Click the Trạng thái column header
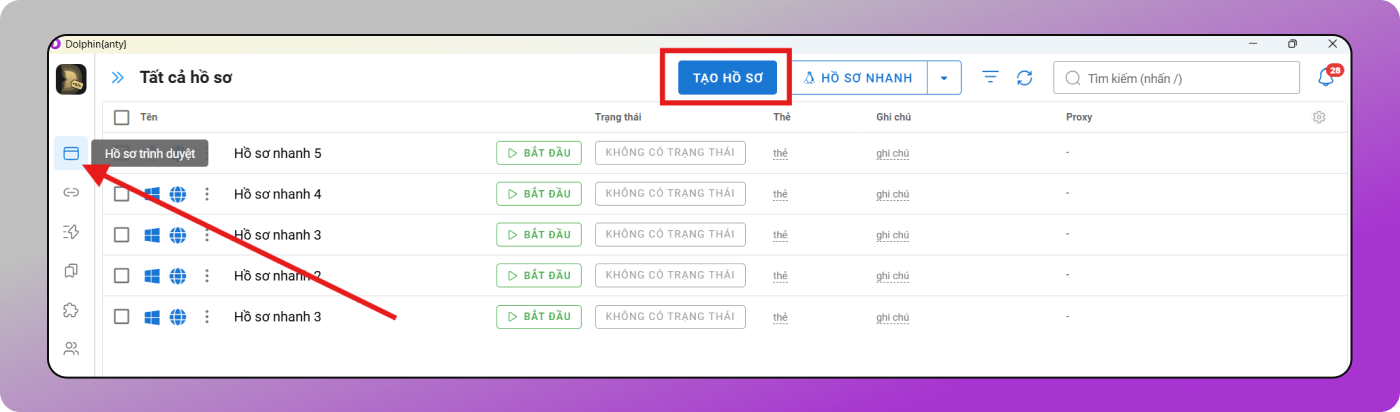The width and height of the screenshot is (1400, 412). (618, 117)
